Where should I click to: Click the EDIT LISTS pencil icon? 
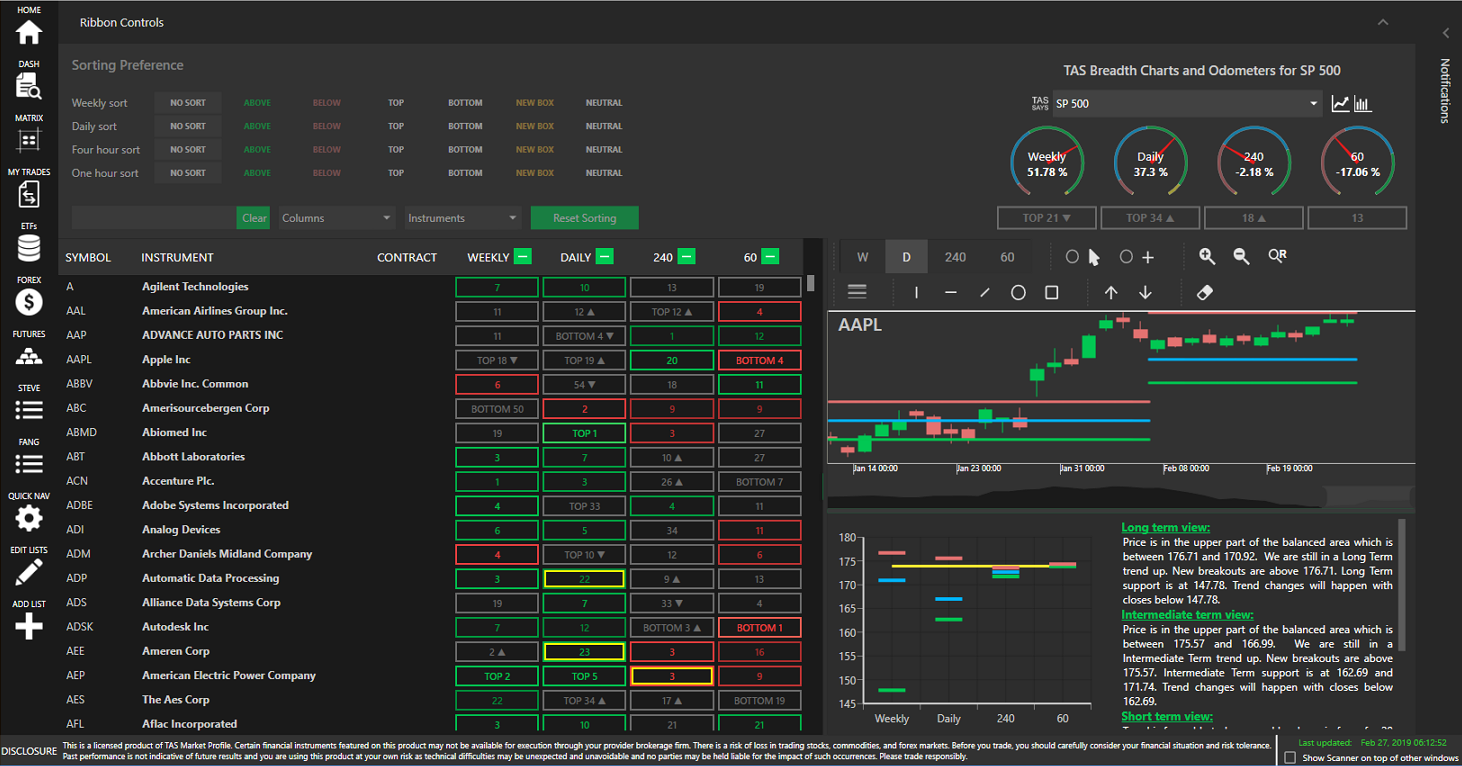[29, 572]
